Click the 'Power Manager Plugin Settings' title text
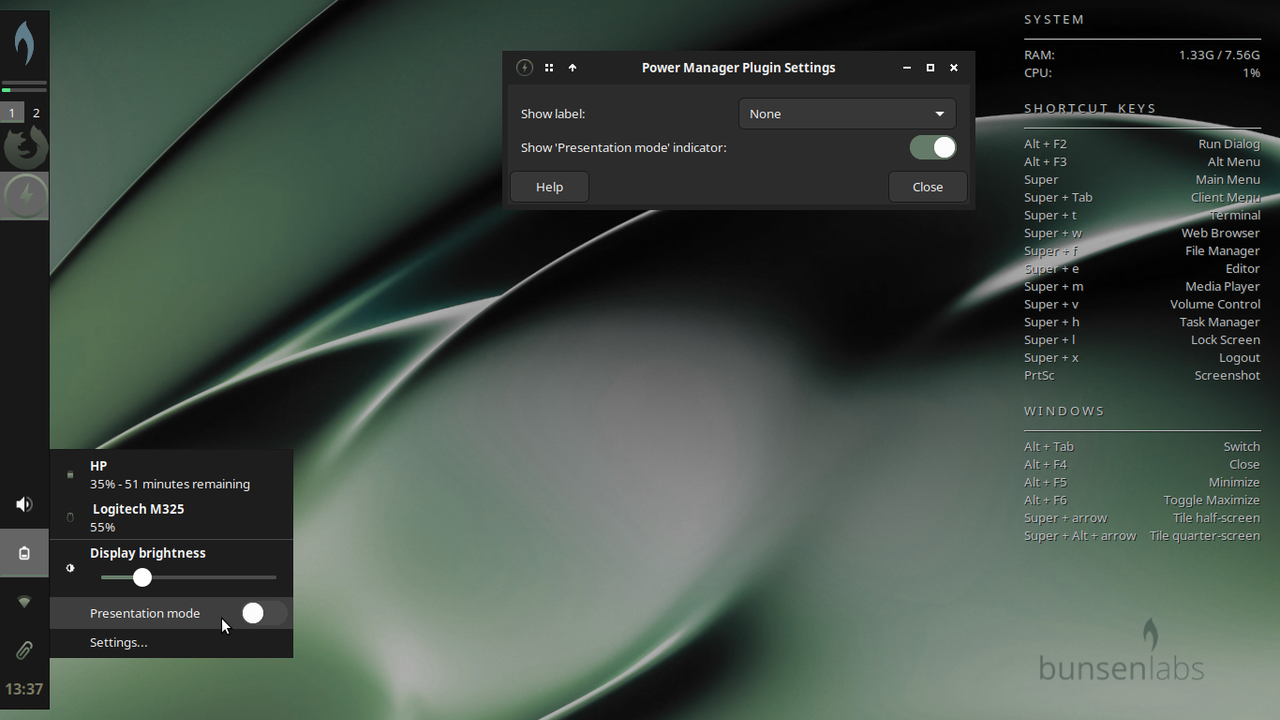Viewport: 1280px width, 720px height. coord(738,68)
